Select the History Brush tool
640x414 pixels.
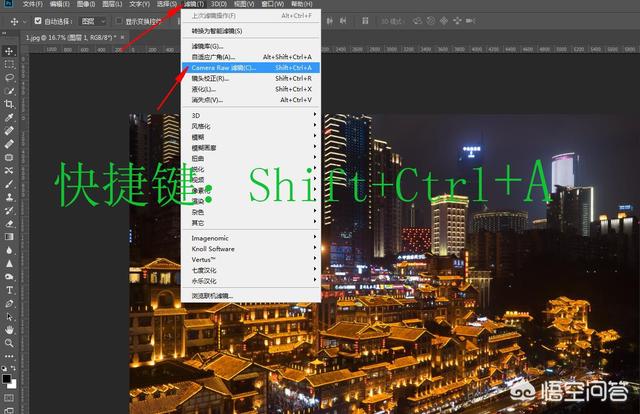[9, 210]
